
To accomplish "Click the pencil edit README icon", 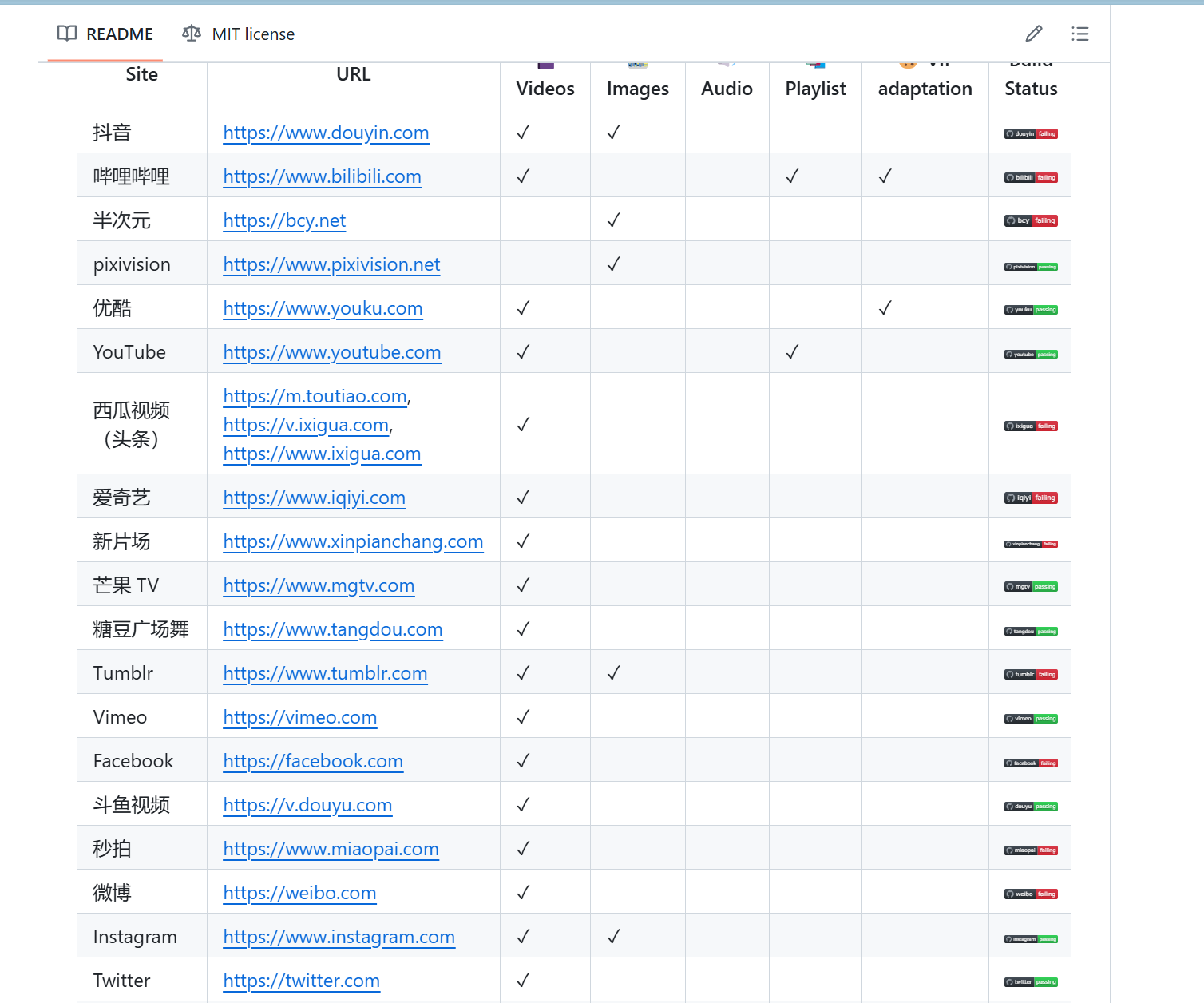I will (x=1034, y=34).
